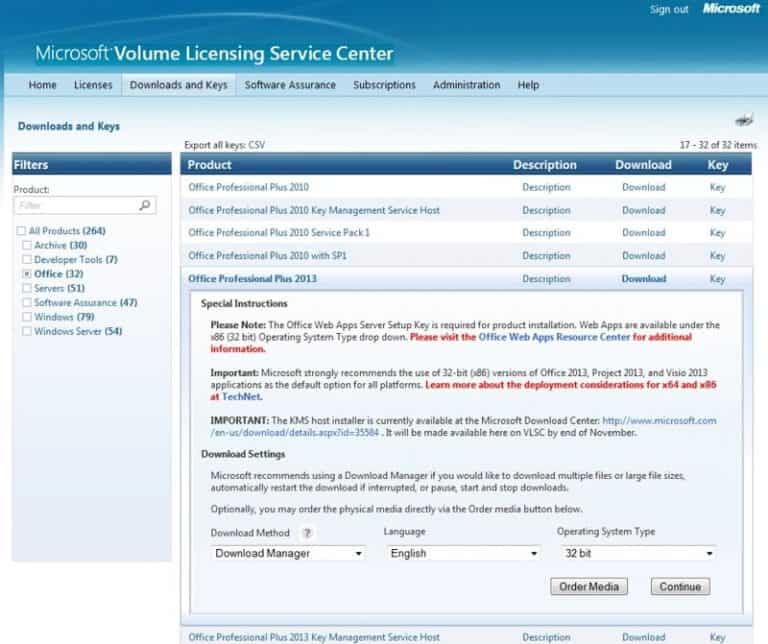Screen dimensions: 768x644
Task: Click the search magnifier in Product filter
Action: click(x=144, y=205)
